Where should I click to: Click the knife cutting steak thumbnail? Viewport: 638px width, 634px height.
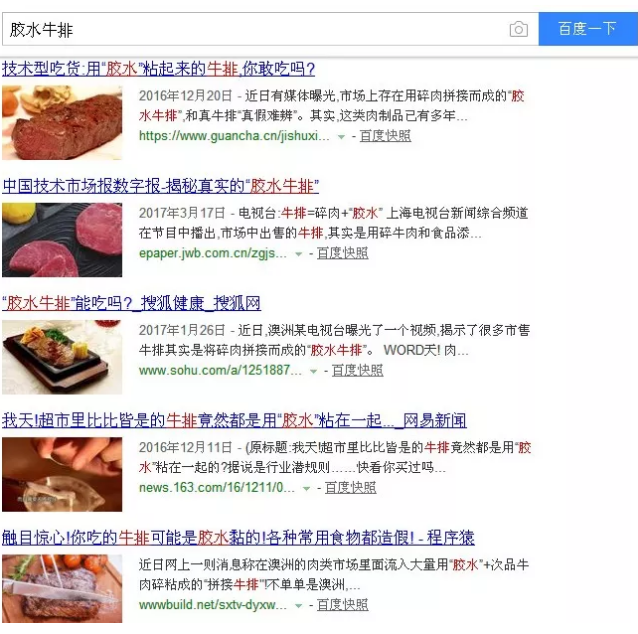[x=62, y=588]
